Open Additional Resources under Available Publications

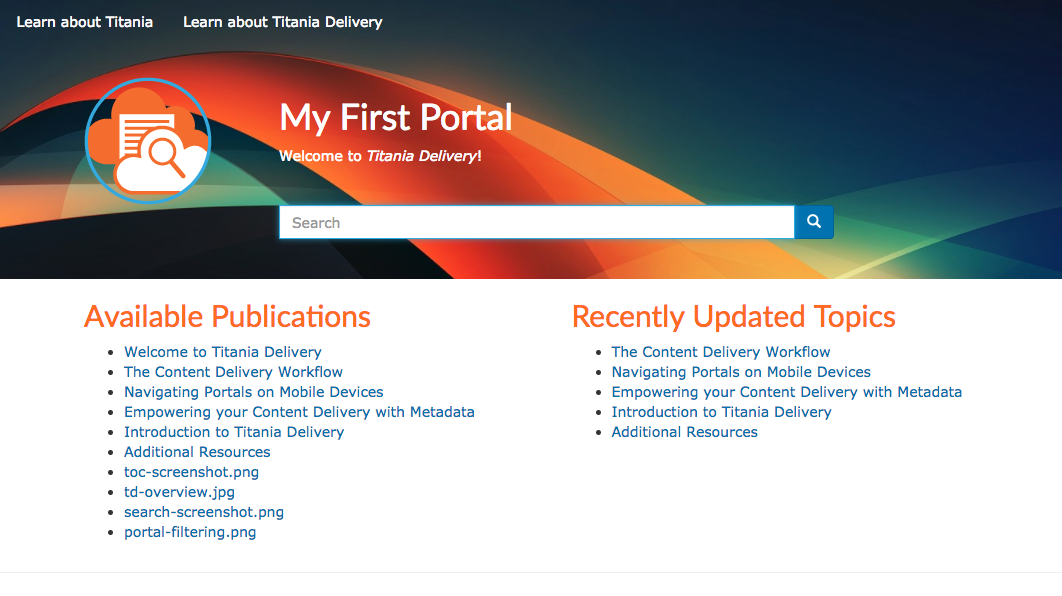[x=197, y=452]
